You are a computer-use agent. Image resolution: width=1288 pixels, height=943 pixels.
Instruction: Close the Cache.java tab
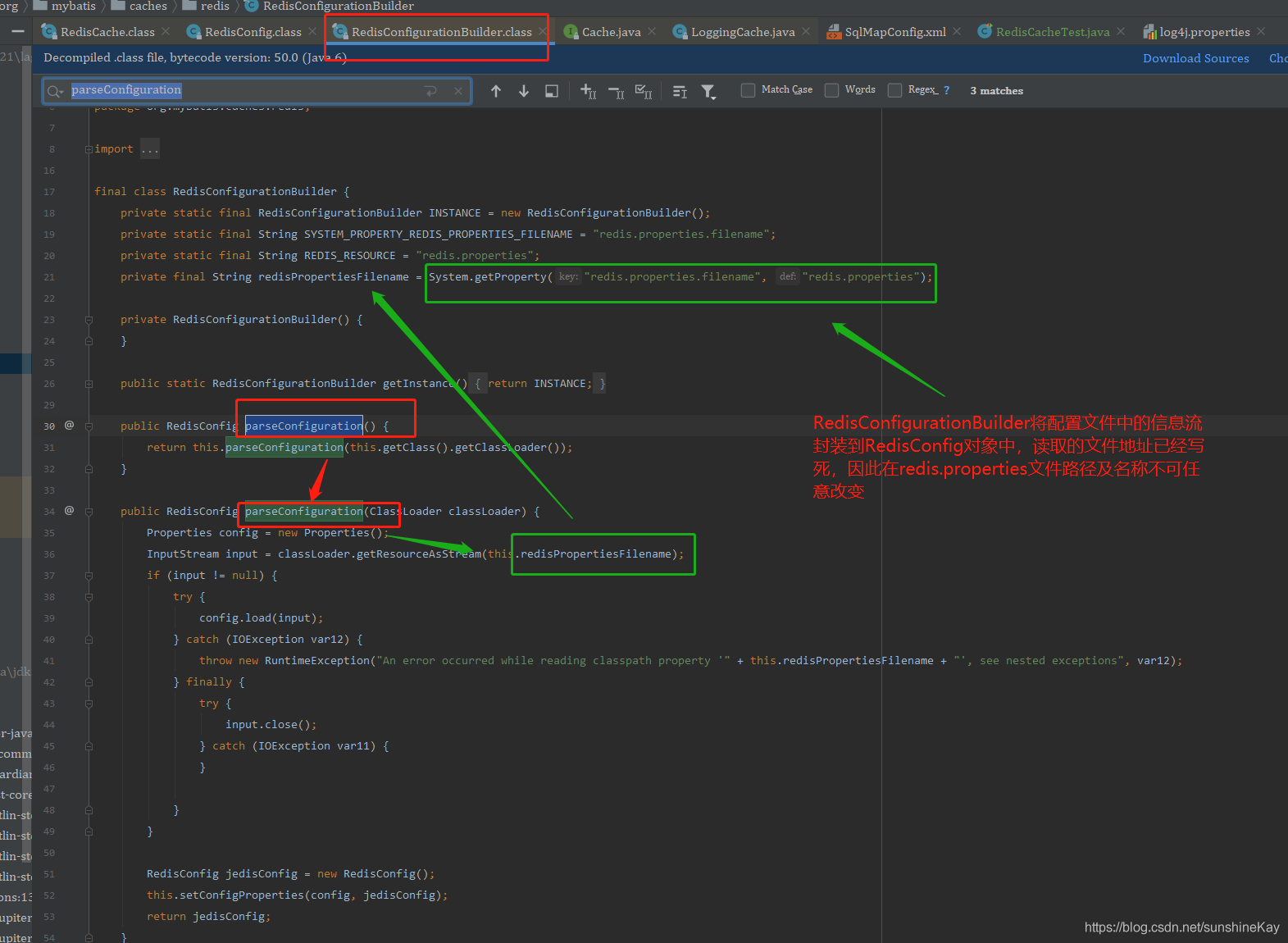pyautogui.click(x=652, y=31)
